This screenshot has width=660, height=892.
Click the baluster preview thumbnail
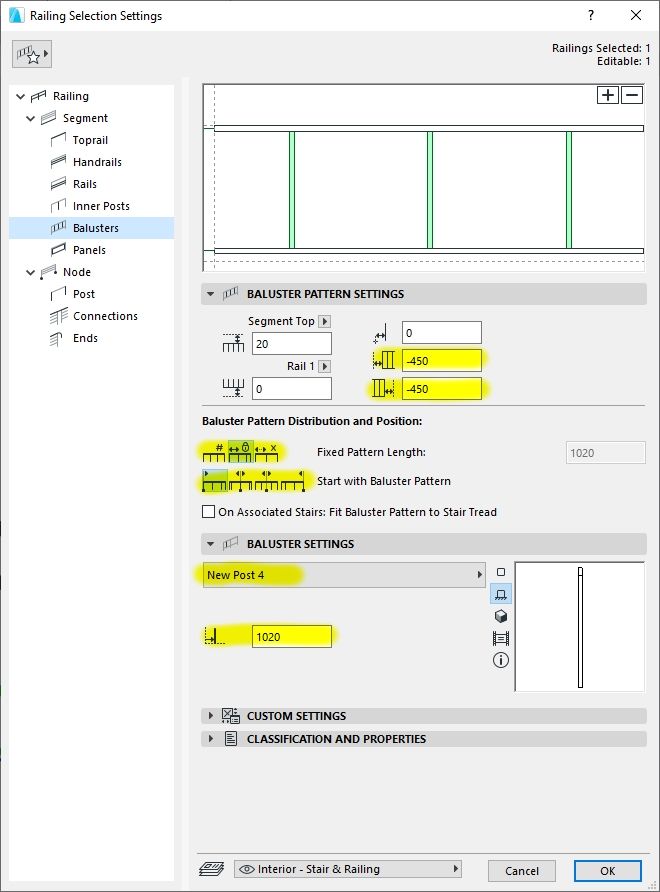pyautogui.click(x=580, y=627)
